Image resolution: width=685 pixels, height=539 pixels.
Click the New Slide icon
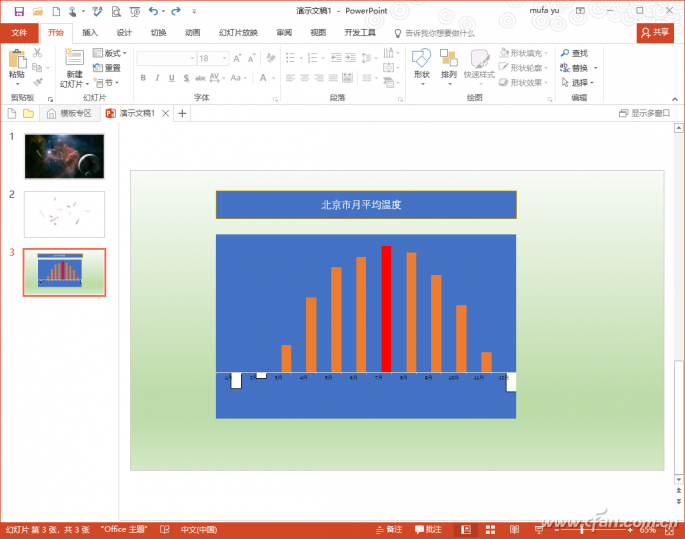(x=74, y=58)
